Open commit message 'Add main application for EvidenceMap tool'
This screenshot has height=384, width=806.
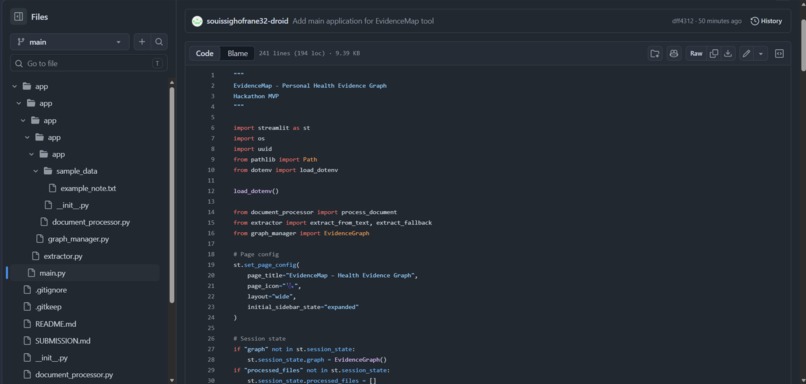[x=363, y=21]
